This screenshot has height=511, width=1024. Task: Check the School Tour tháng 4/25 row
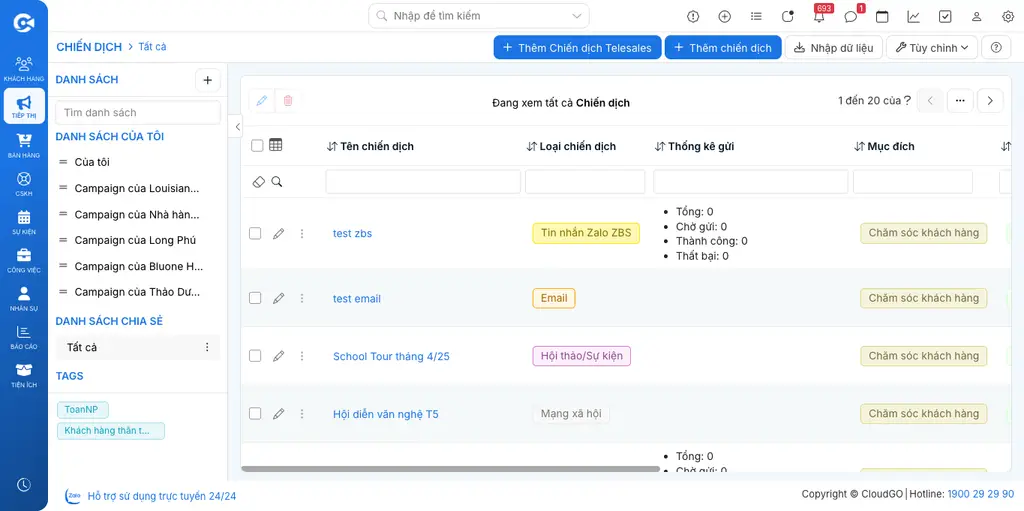(255, 355)
